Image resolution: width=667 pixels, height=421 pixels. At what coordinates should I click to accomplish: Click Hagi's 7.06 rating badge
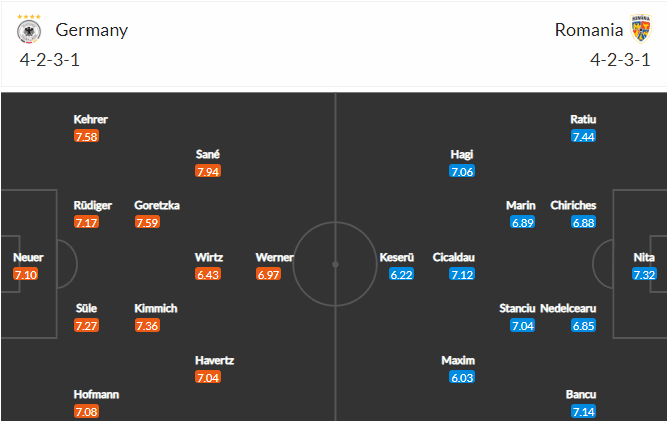click(462, 171)
